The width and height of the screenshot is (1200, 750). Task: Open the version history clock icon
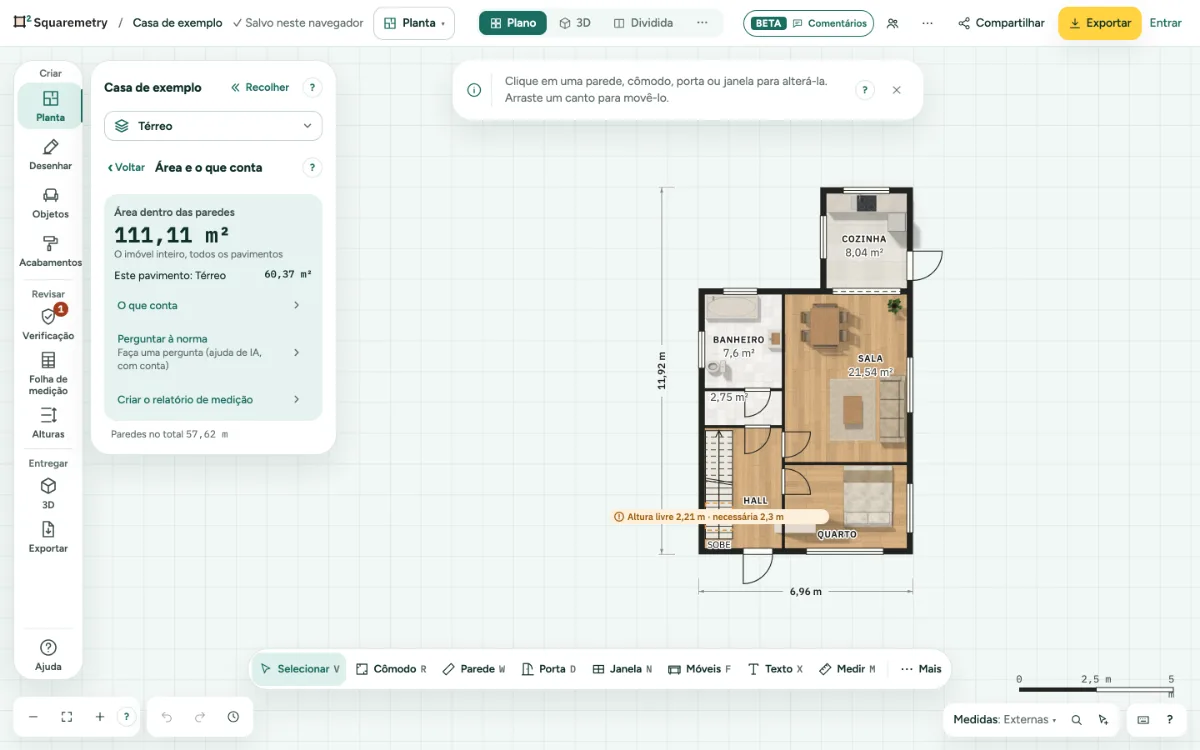tap(233, 717)
